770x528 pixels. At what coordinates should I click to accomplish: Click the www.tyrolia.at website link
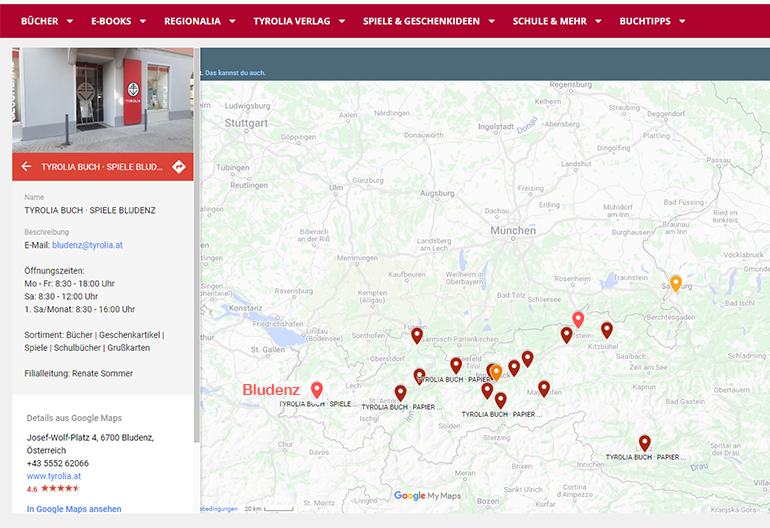pos(54,476)
